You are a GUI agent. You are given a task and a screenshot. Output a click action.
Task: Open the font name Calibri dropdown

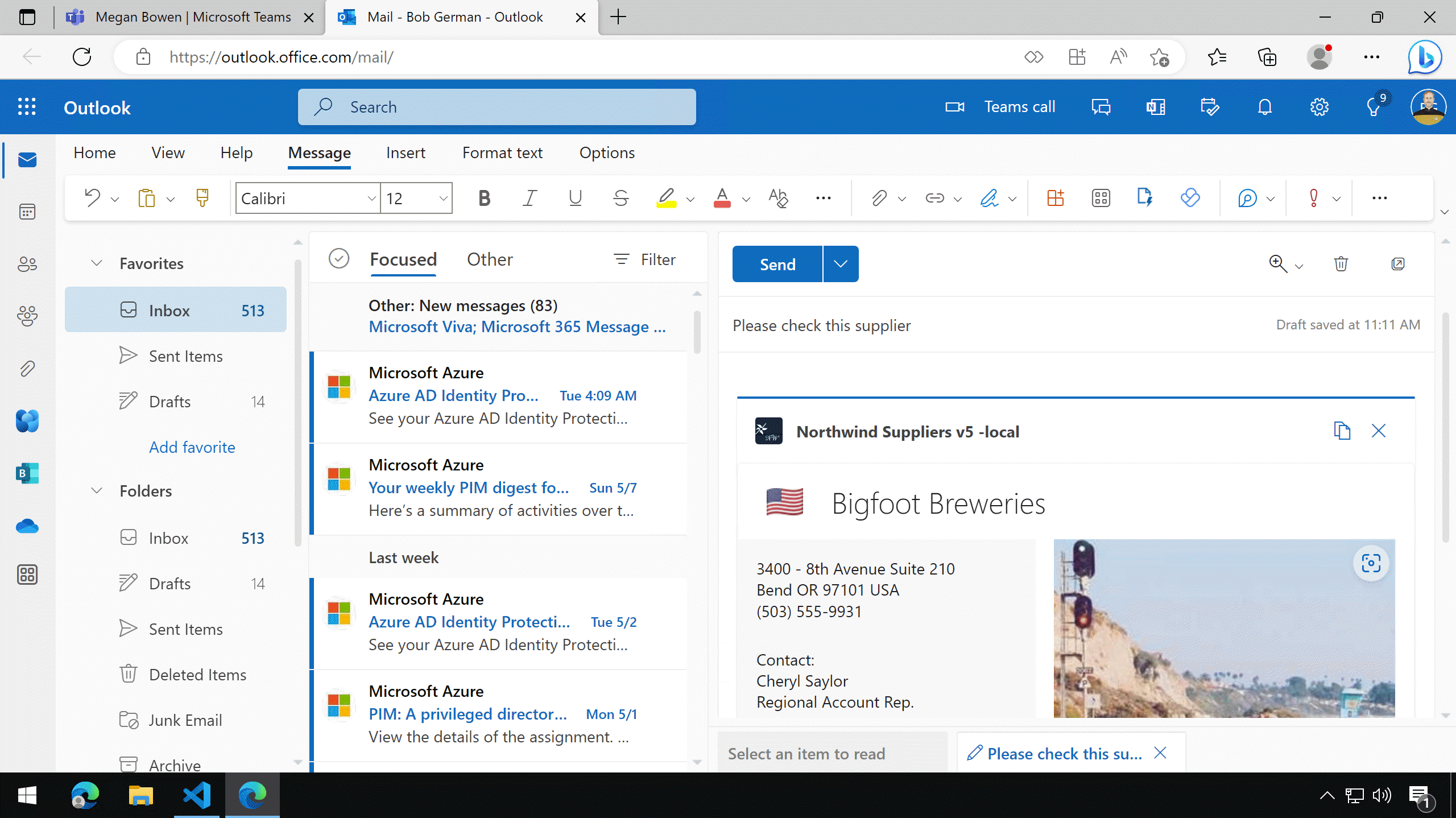click(371, 199)
